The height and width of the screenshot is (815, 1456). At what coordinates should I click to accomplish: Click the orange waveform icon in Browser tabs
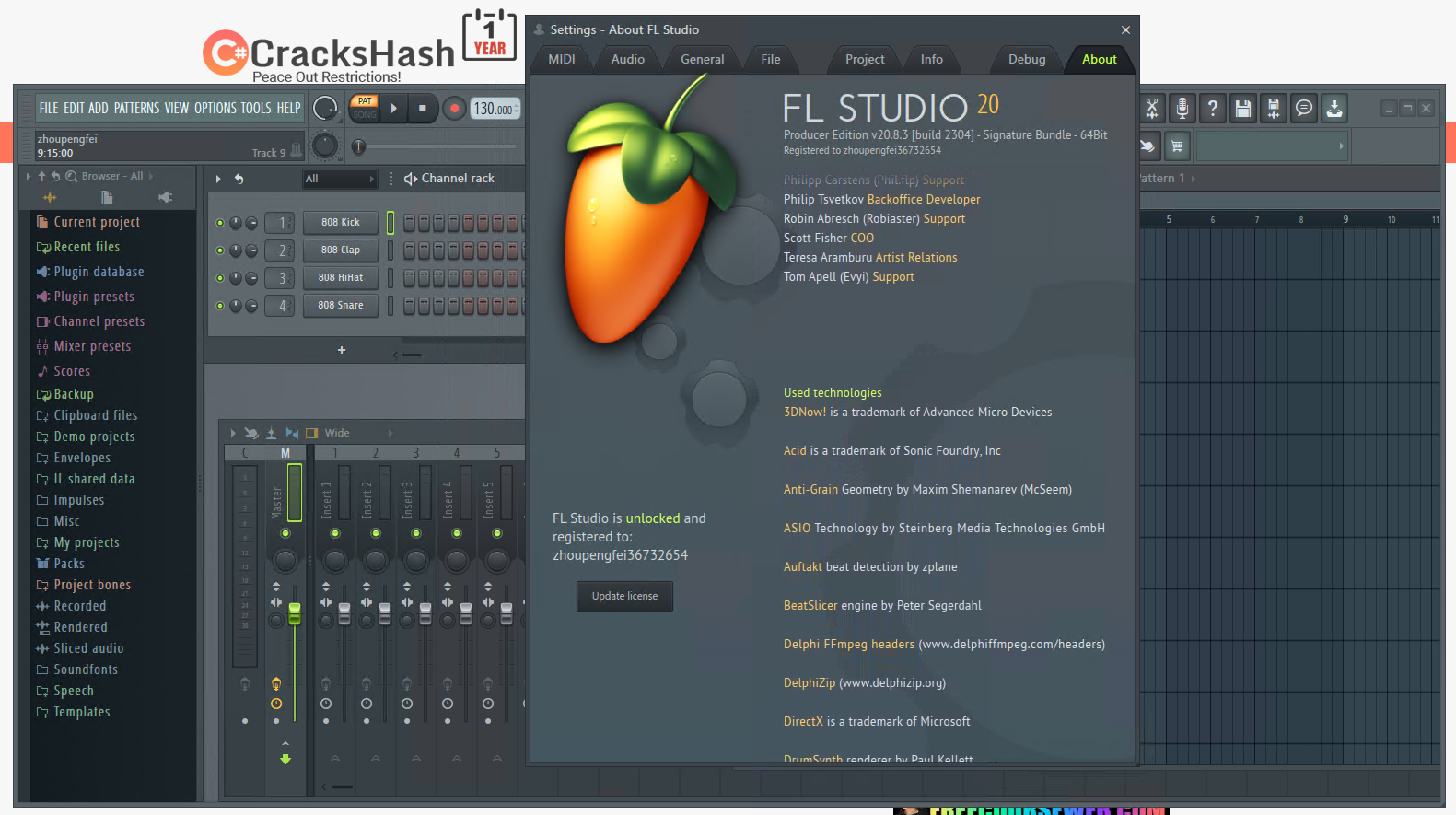click(50, 197)
